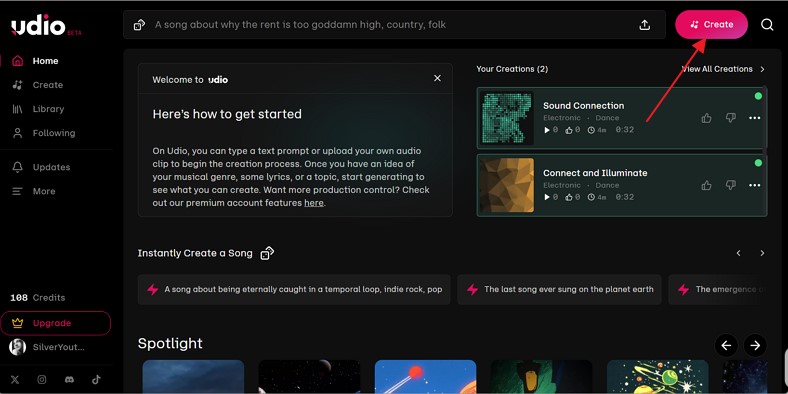
Task: Like the Sound Connection track
Action: click(x=707, y=118)
